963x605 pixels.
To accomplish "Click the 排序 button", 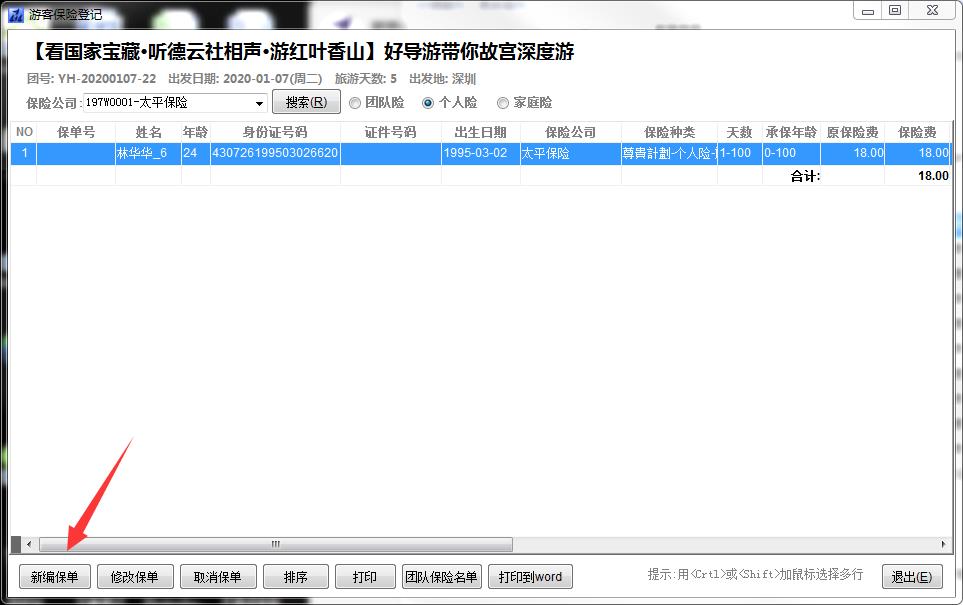I will (x=295, y=577).
